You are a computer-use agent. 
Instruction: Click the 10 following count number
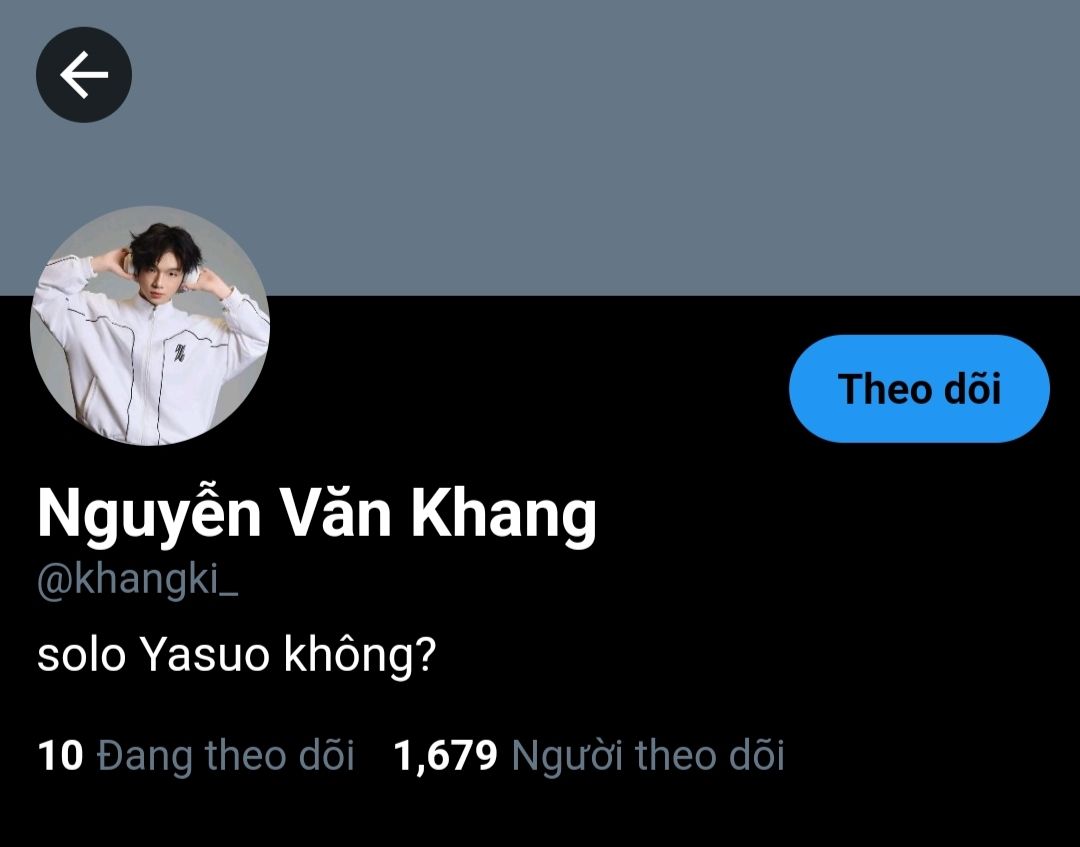pos(61,755)
